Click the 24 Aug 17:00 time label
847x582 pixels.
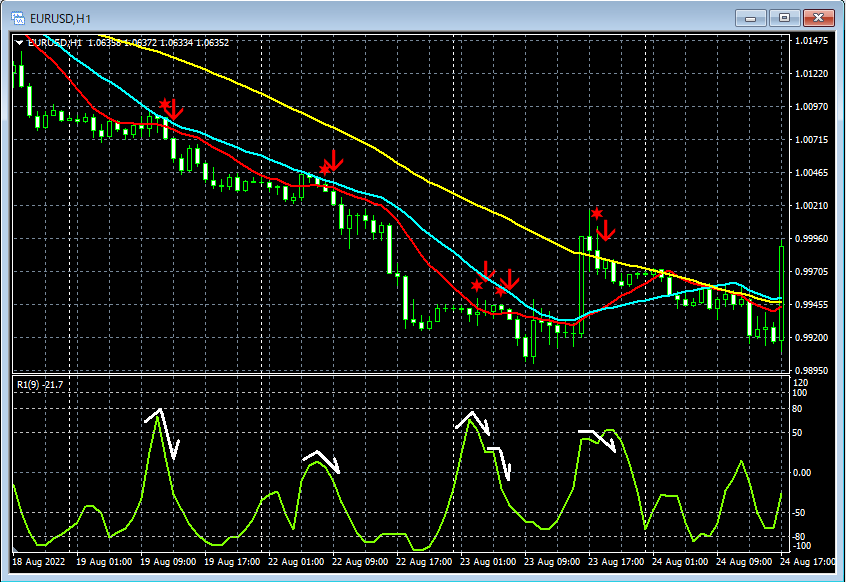pos(808,561)
